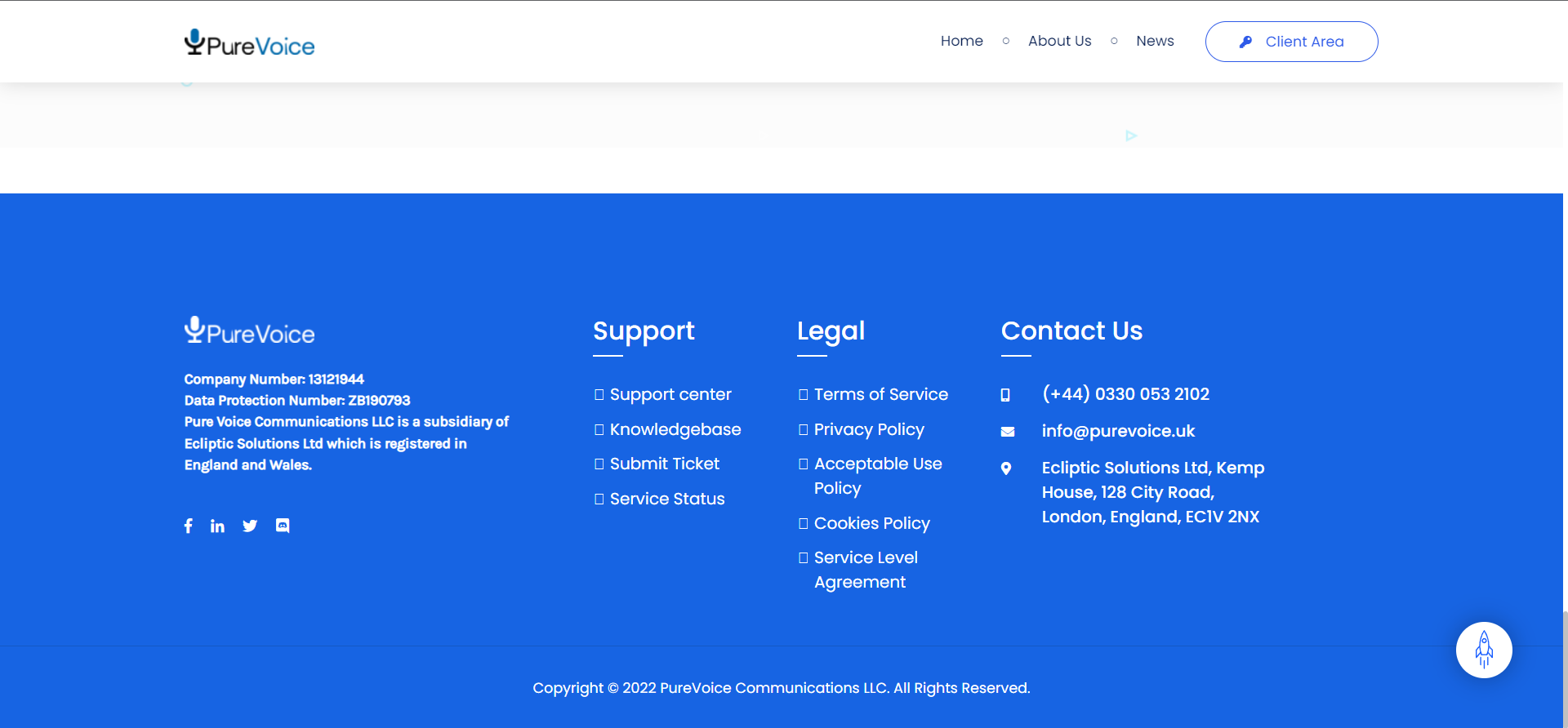The height and width of the screenshot is (728, 1568).
Task: Click the rocket scroll-to-top button
Action: click(1484, 650)
